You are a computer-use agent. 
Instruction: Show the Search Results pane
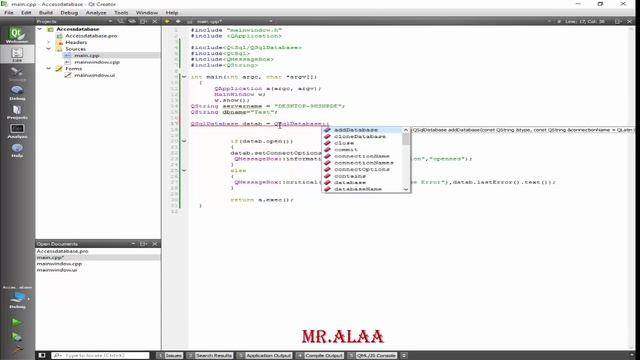click(210, 356)
